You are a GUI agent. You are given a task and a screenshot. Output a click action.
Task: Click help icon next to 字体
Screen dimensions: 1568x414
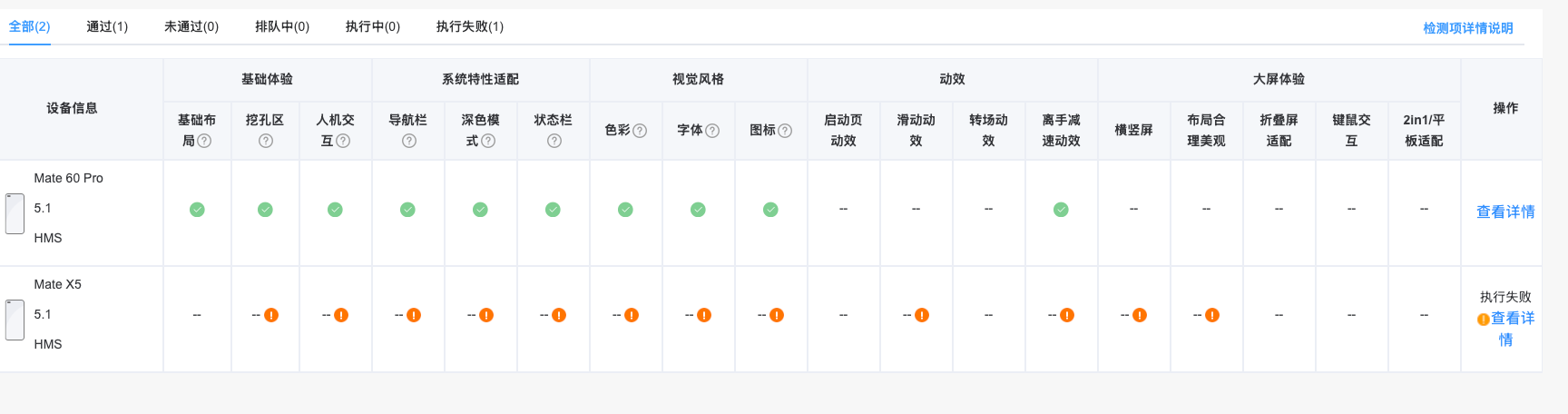pyautogui.click(x=712, y=131)
